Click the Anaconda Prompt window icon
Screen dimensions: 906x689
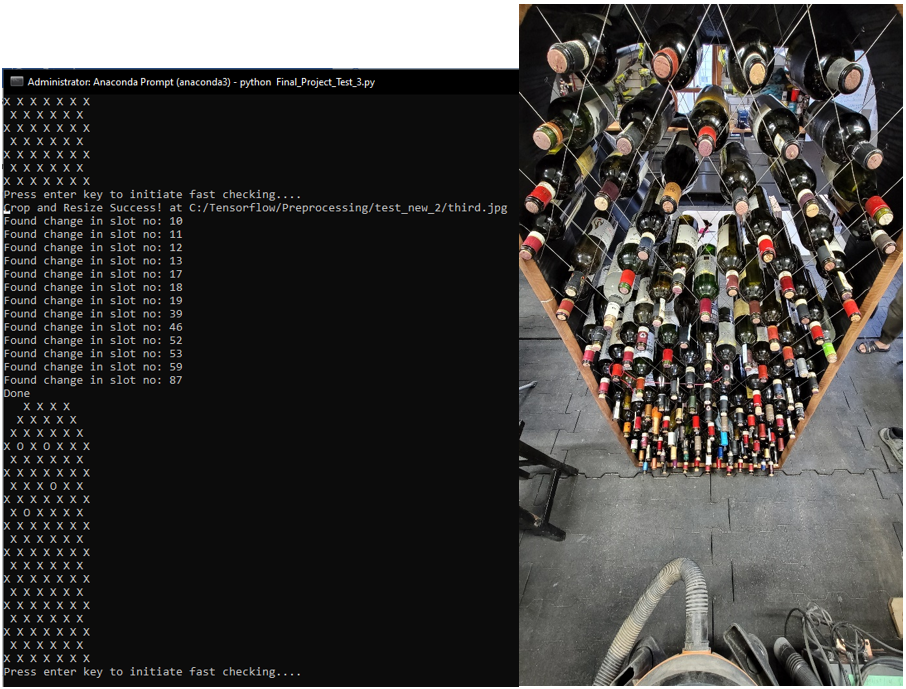[x=17, y=82]
